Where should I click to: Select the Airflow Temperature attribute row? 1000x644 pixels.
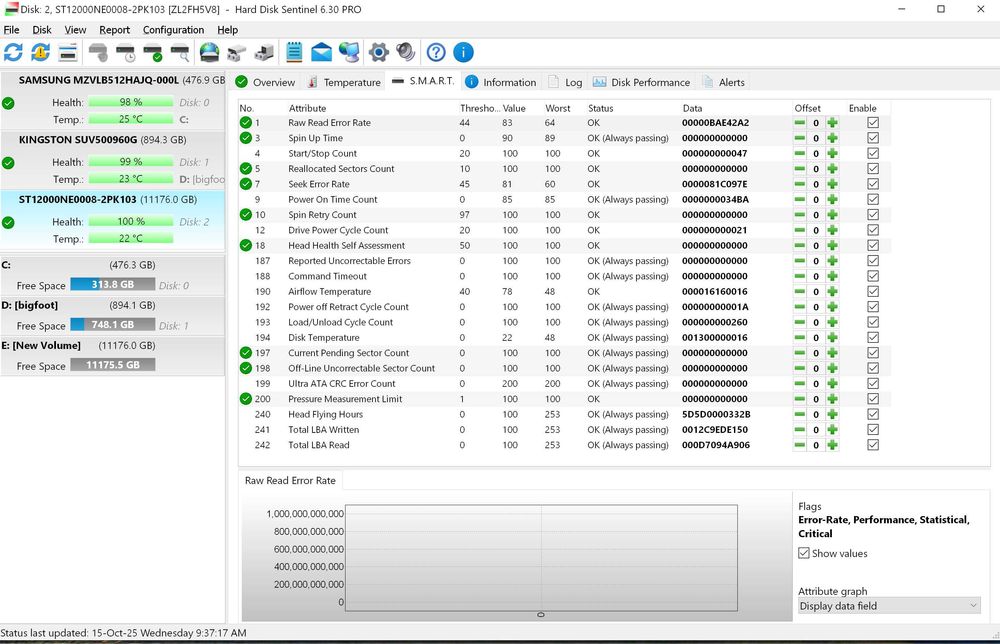click(329, 292)
